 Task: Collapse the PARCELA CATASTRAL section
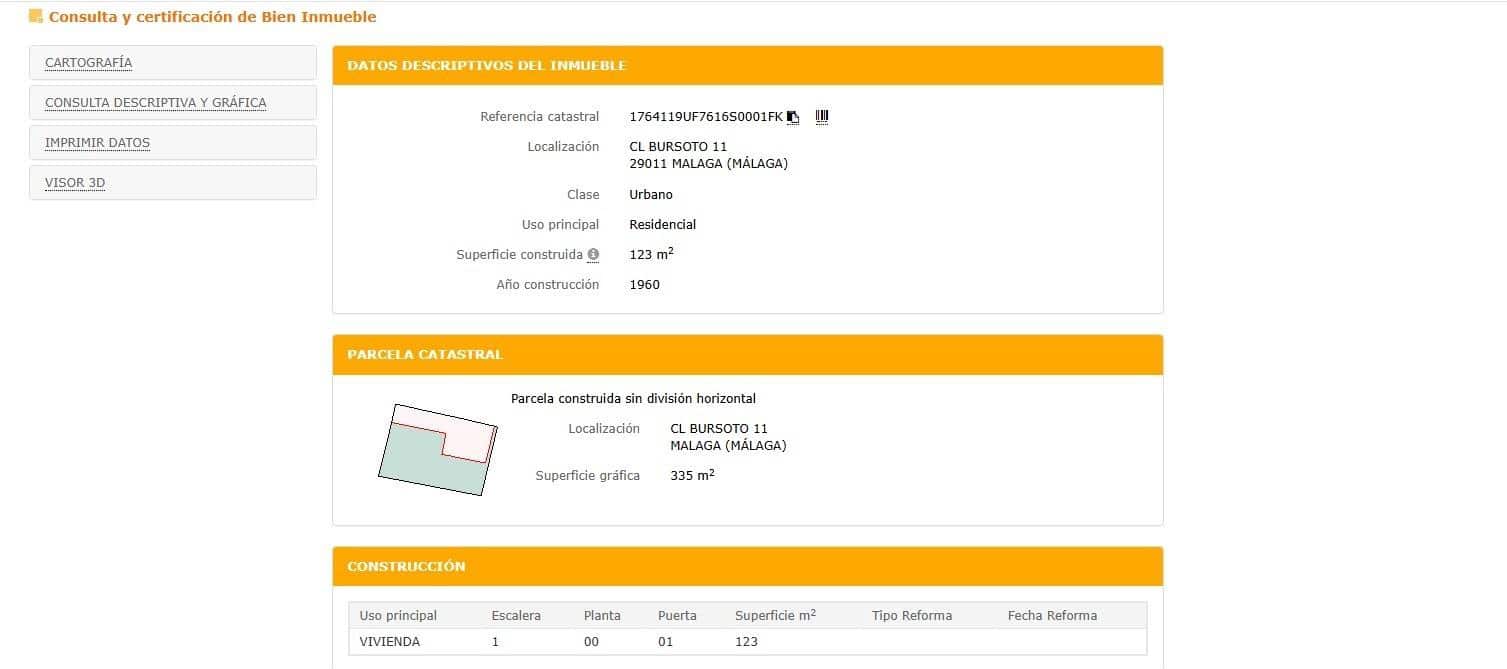pos(424,354)
